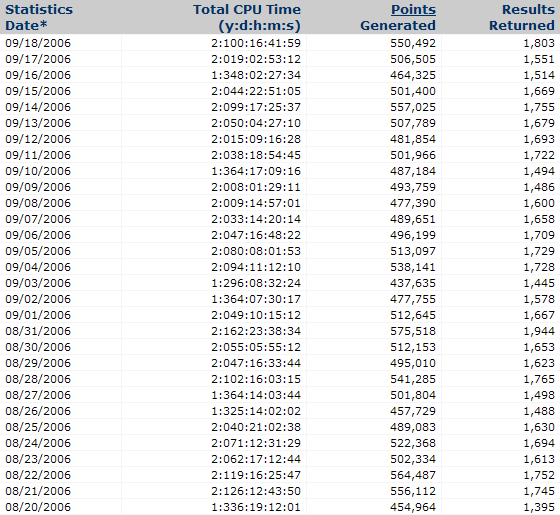Select the 08/20/2006 date cell

(38, 507)
